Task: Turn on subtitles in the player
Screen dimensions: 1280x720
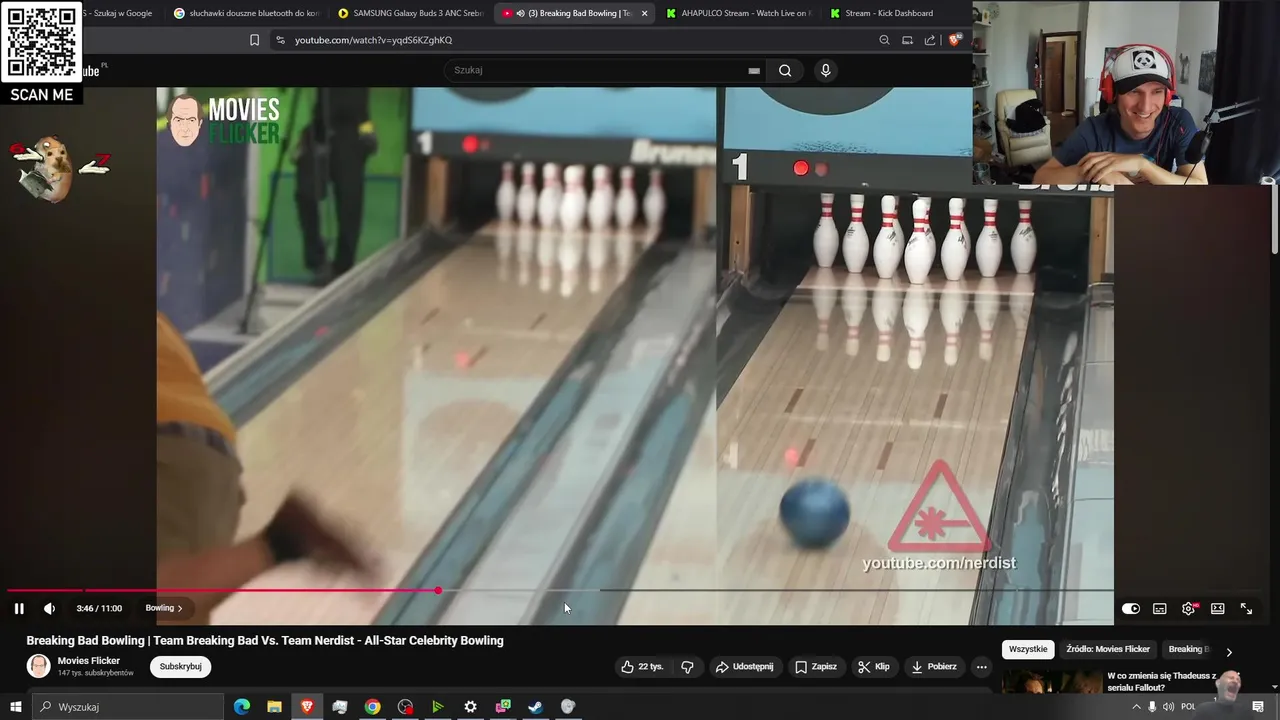Action: (x=1160, y=608)
